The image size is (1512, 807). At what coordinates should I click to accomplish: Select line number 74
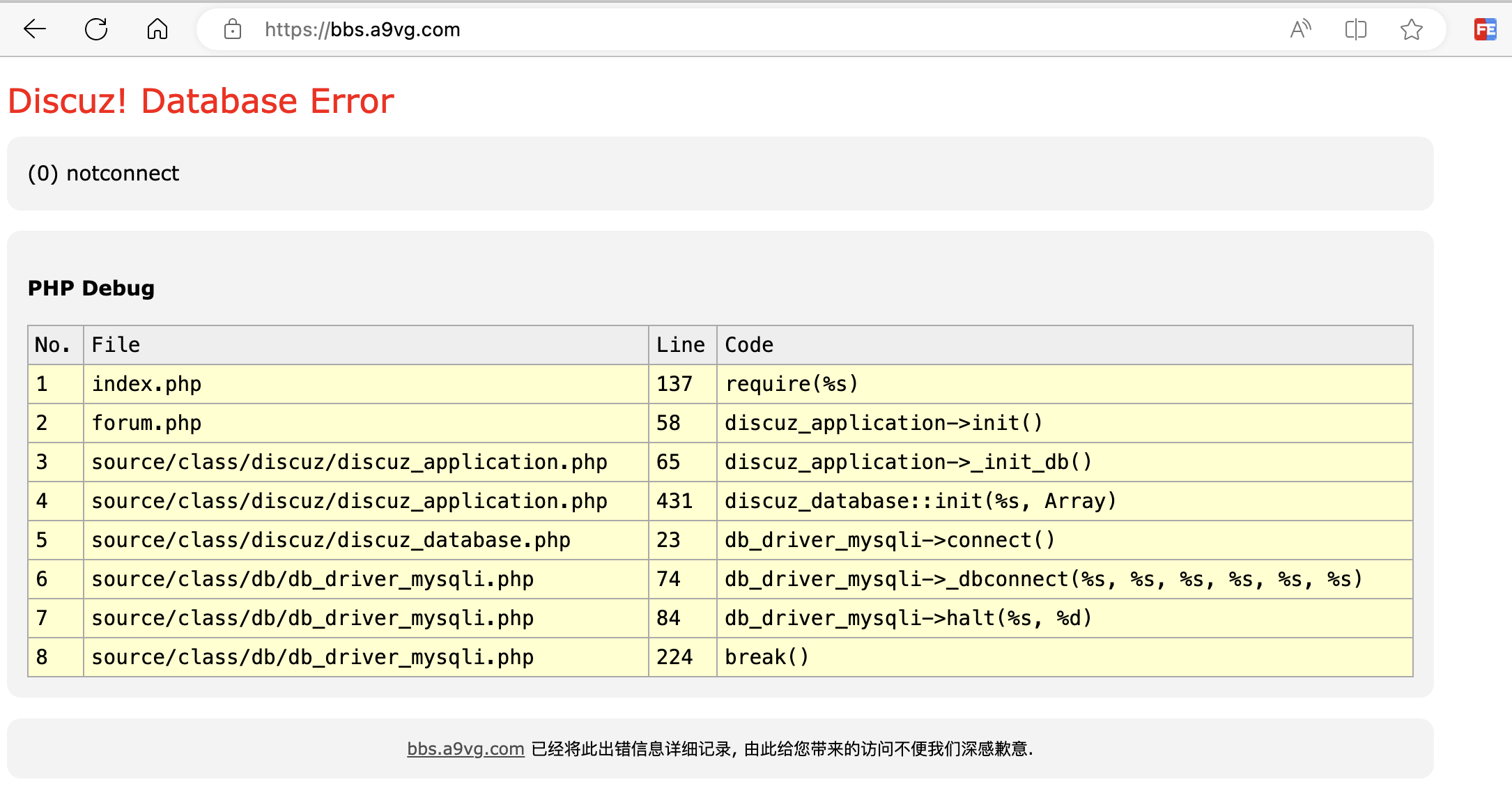click(x=682, y=579)
